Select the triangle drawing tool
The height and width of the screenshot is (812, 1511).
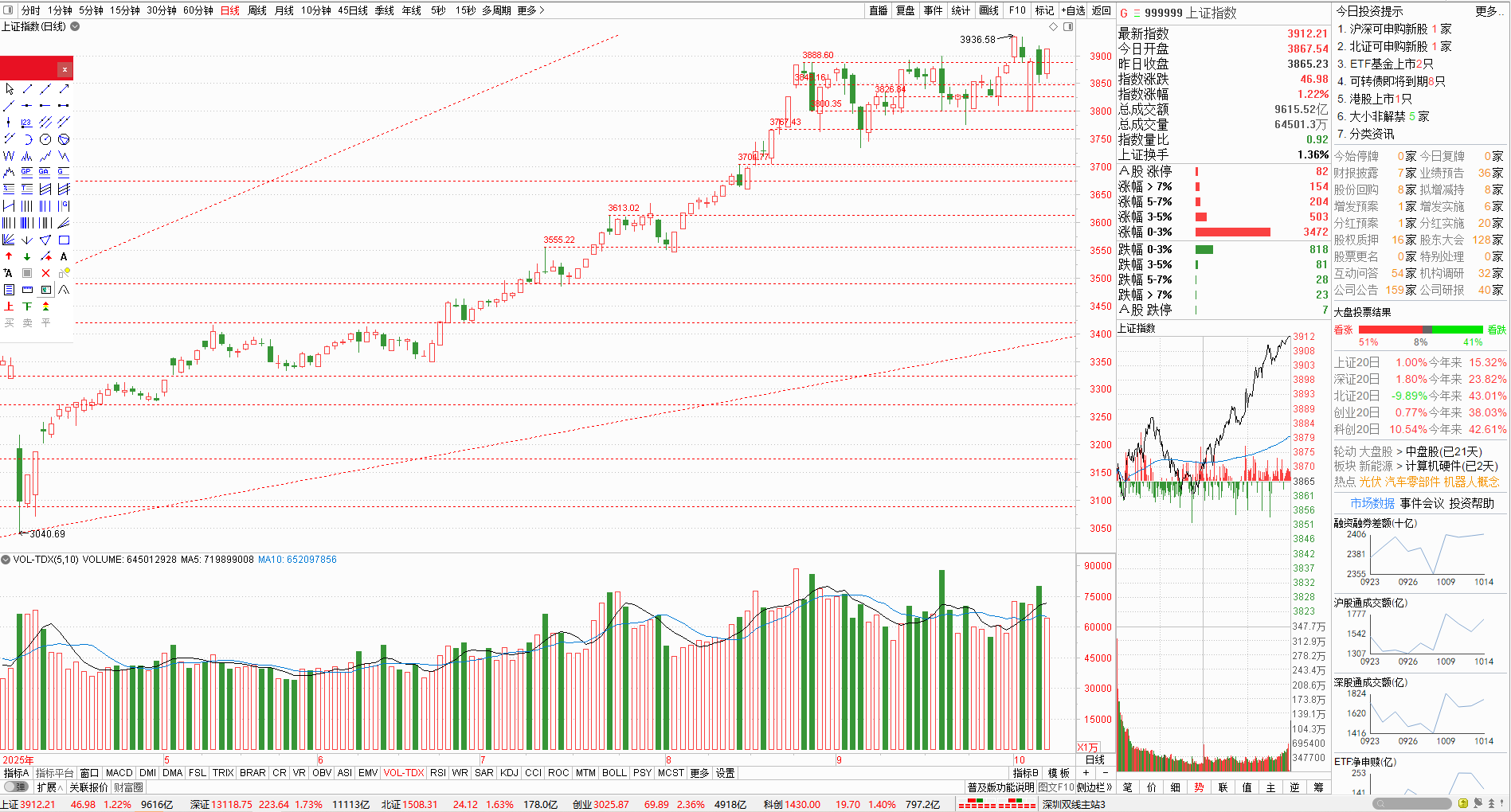[x=45, y=240]
